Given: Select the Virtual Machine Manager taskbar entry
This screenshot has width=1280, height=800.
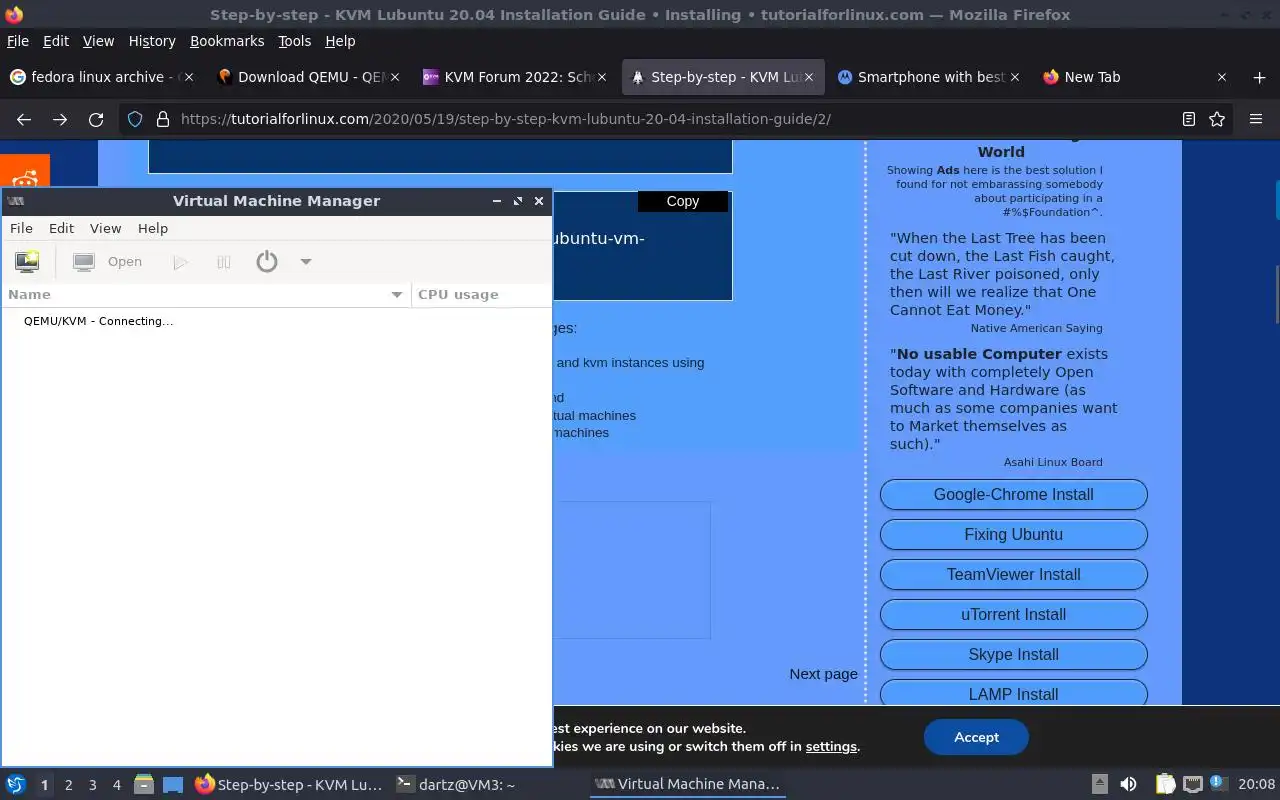Looking at the screenshot, I should click(687, 785).
